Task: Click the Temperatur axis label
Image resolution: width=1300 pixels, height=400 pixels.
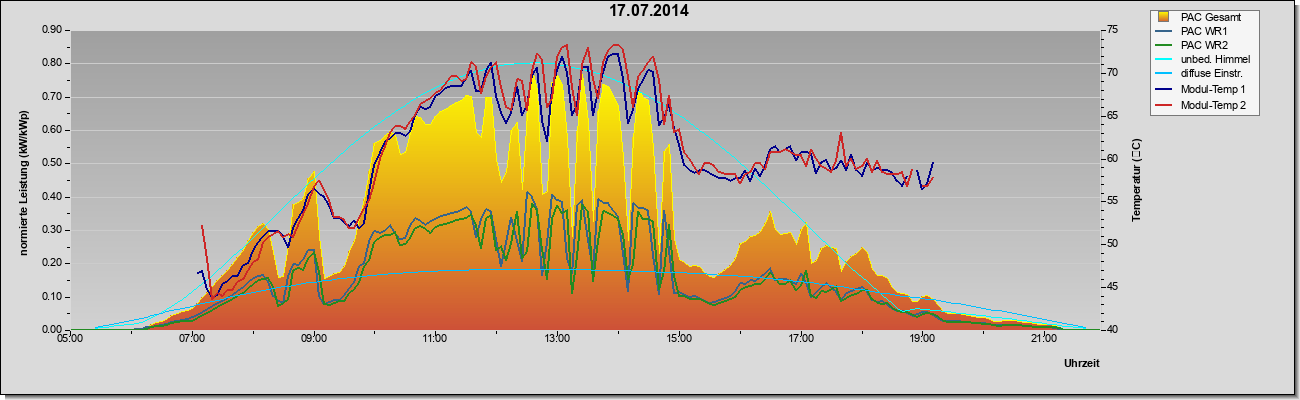Action: click(1136, 180)
